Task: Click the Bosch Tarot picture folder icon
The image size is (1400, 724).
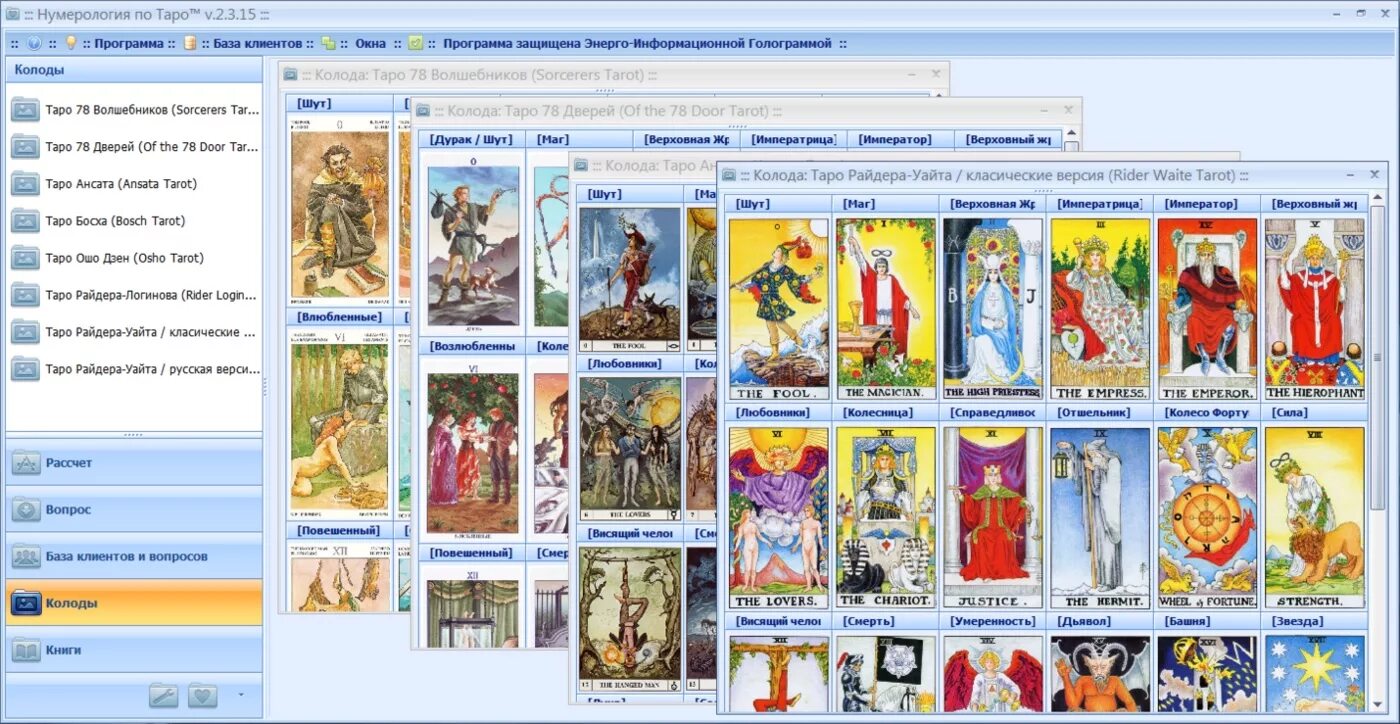Action: click(25, 221)
